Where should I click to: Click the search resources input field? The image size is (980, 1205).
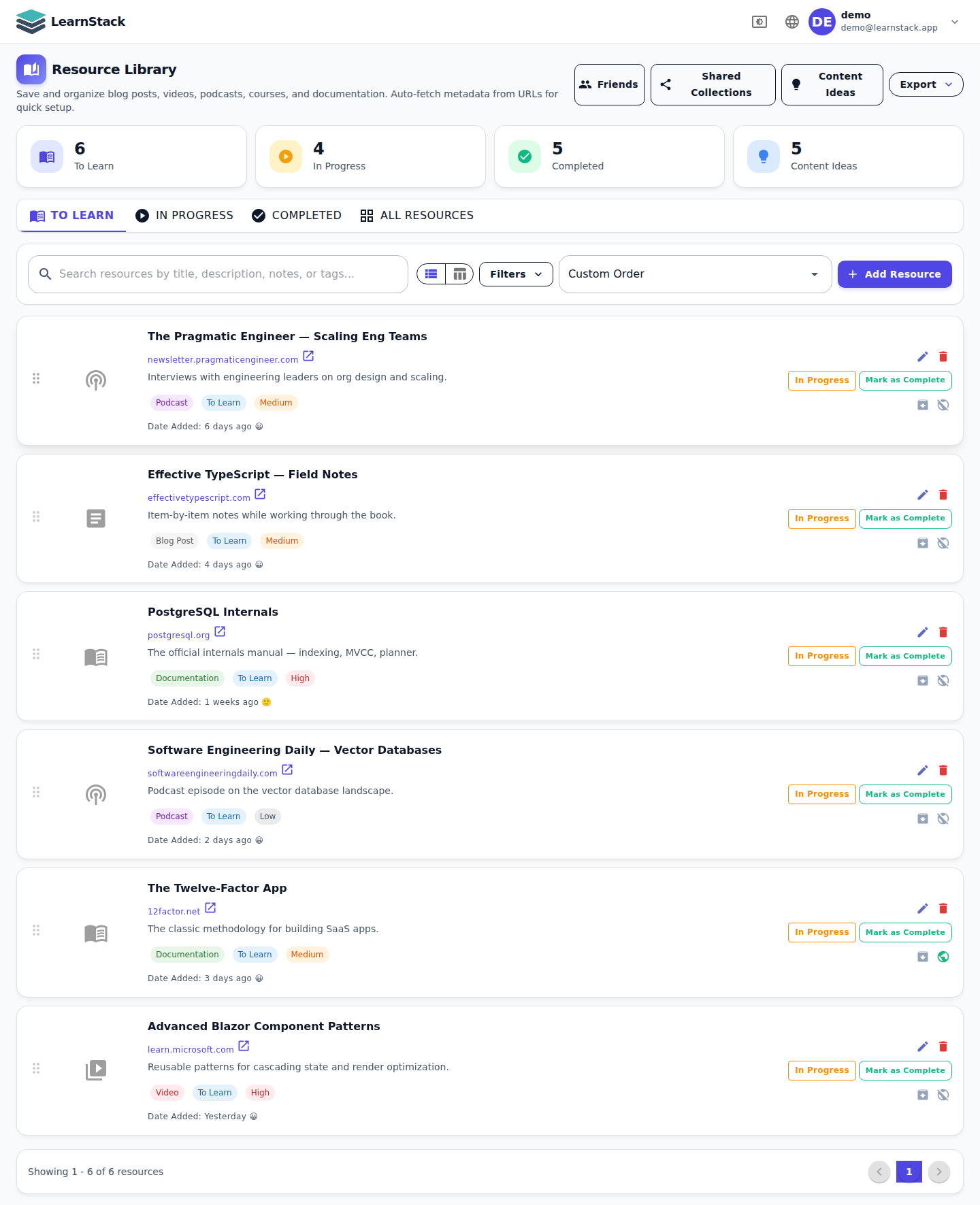[218, 274]
